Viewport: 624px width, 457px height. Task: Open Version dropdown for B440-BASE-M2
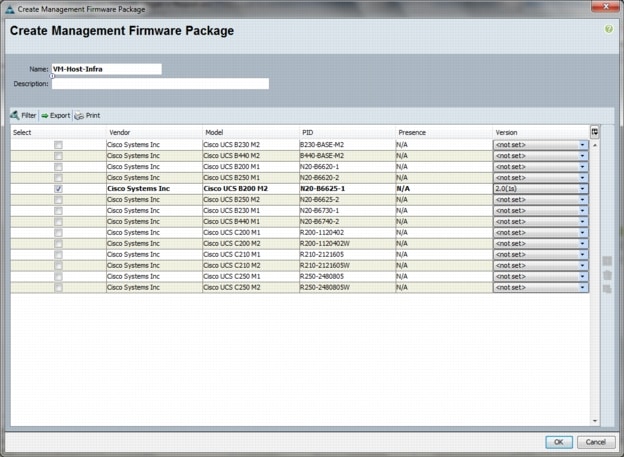(x=540, y=156)
